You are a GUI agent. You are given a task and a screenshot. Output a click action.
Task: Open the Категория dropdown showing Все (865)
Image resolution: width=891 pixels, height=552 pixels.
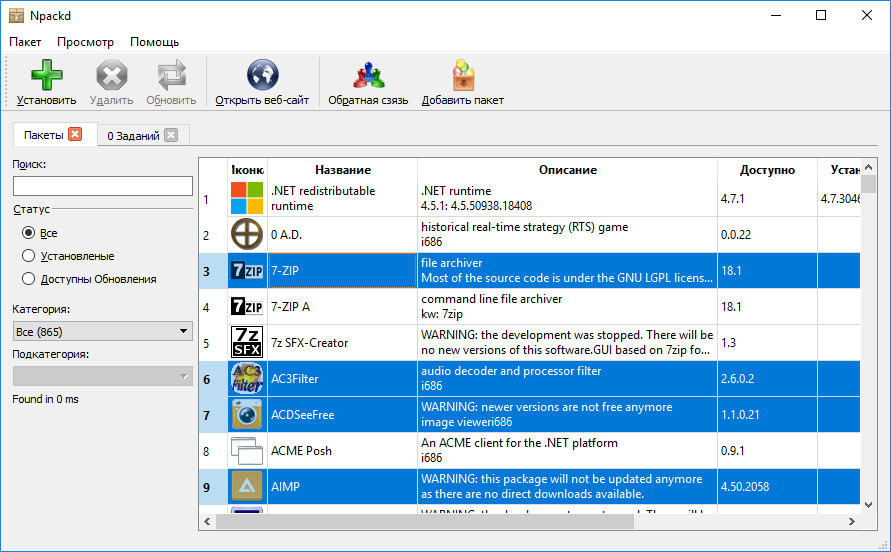[x=103, y=331]
